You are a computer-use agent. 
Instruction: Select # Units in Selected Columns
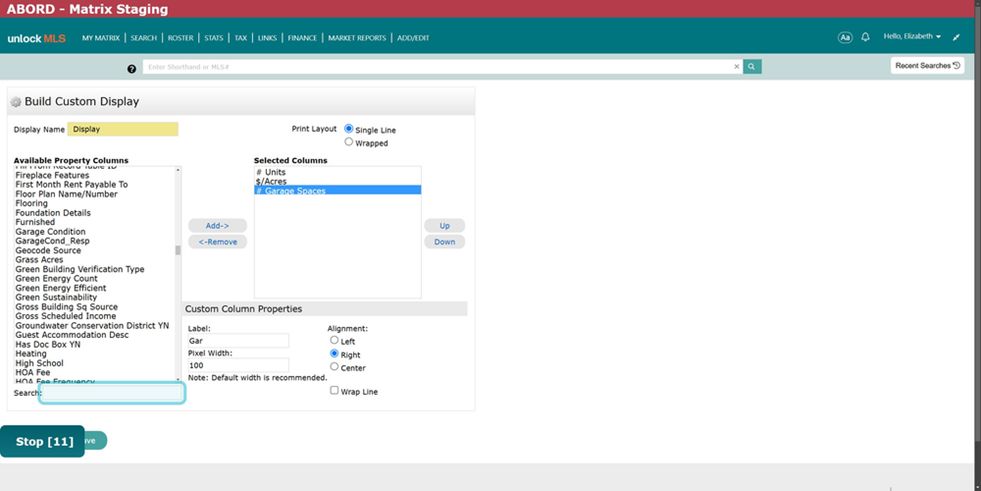[x=271, y=172]
